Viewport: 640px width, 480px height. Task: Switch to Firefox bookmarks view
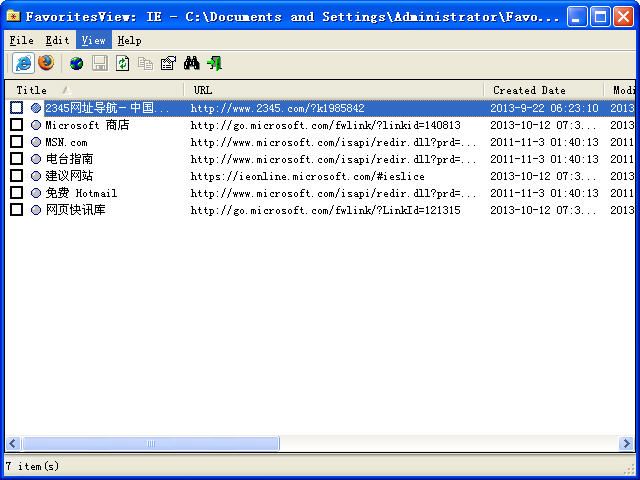click(47, 63)
